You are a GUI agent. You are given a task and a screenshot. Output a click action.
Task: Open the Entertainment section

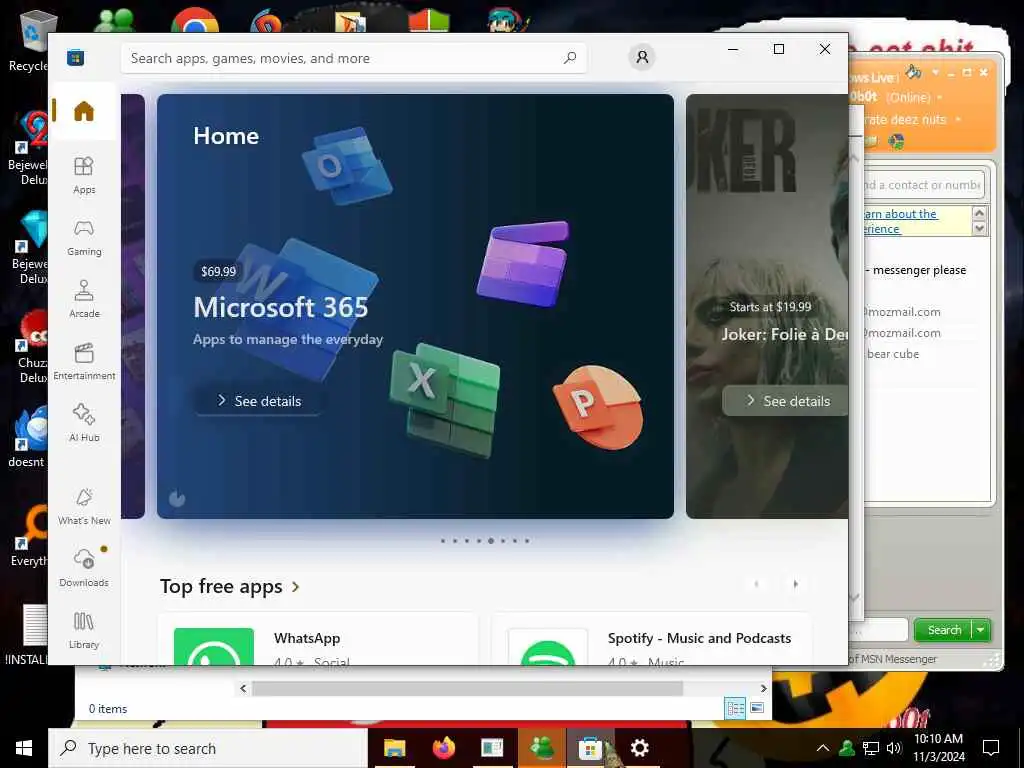tap(84, 362)
